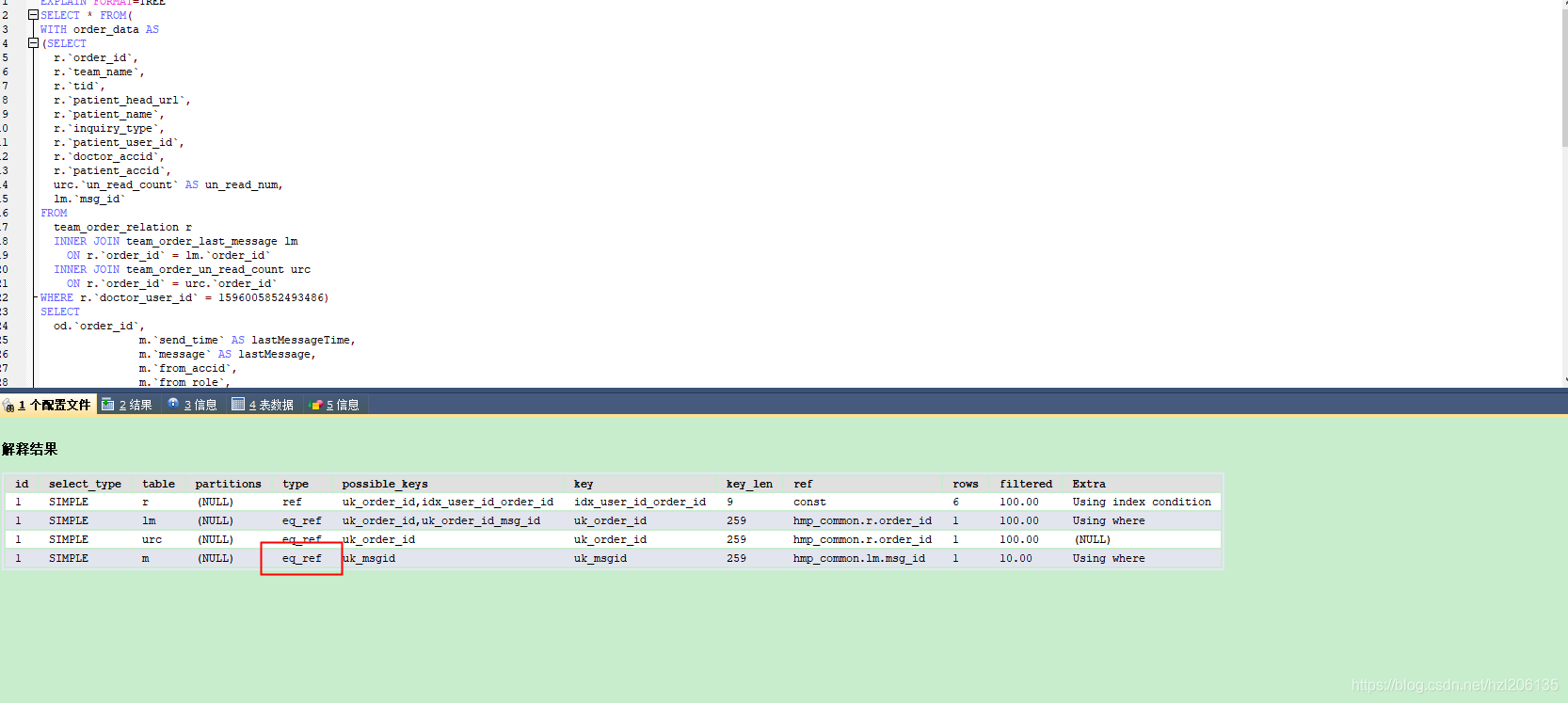Select the uk_order_id,idx_user_id_order_id possible_keys cell
Image resolution: width=1568 pixels, height=703 pixels.
[x=448, y=502]
